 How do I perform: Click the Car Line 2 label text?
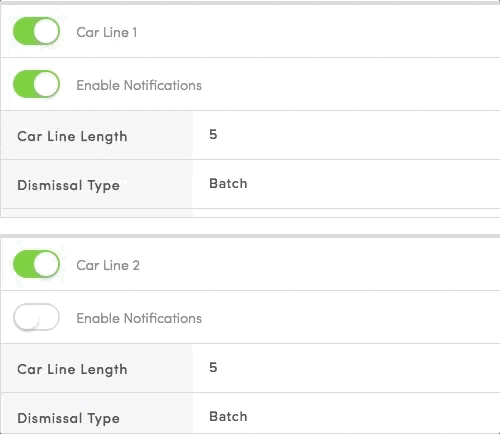pyautogui.click(x=108, y=265)
